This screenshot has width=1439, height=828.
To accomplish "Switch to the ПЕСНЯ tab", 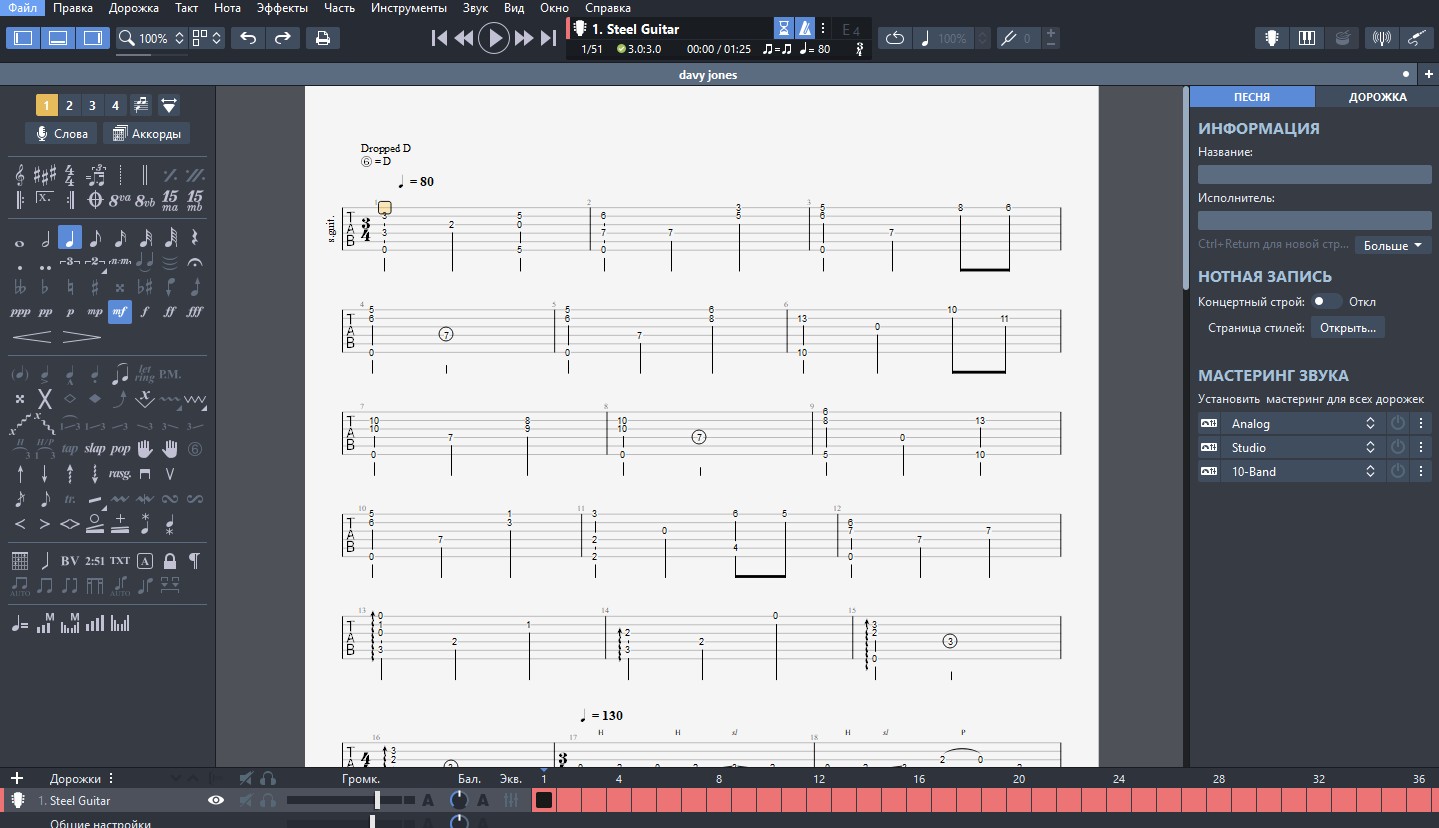I will (1252, 97).
